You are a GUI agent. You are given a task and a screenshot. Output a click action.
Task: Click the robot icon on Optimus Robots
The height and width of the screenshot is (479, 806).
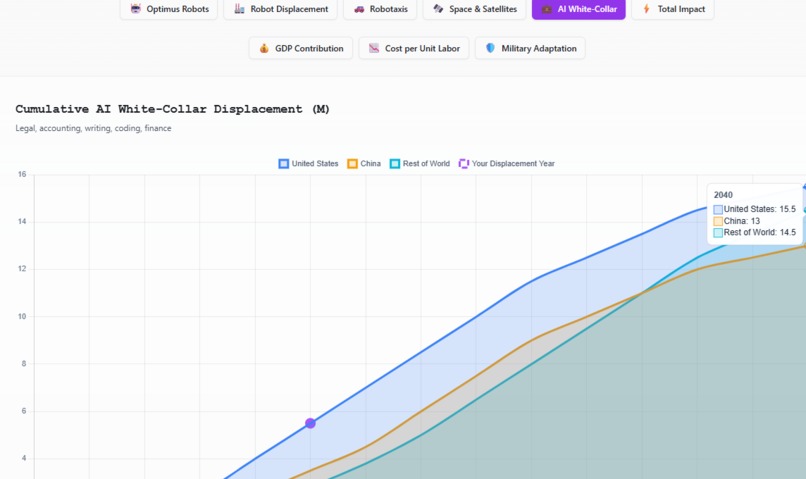pos(136,9)
